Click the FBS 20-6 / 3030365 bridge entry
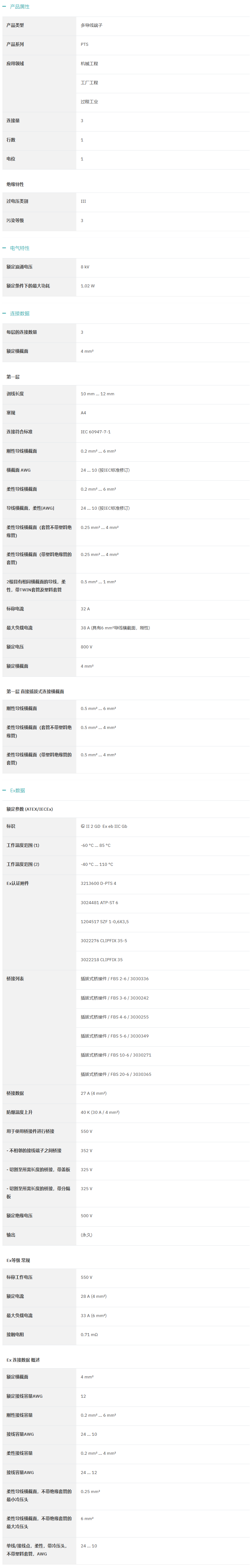The width and height of the screenshot is (251, 1568). (x=116, y=1074)
